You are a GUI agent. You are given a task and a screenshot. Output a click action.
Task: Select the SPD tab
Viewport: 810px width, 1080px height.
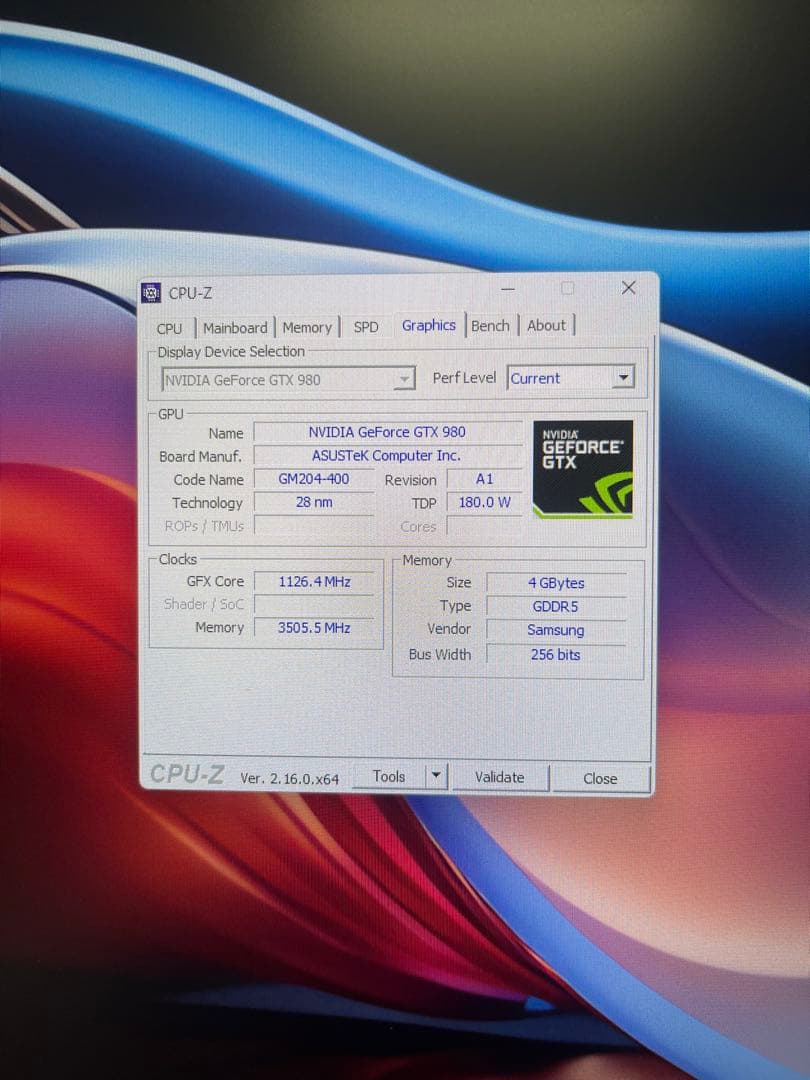[366, 327]
